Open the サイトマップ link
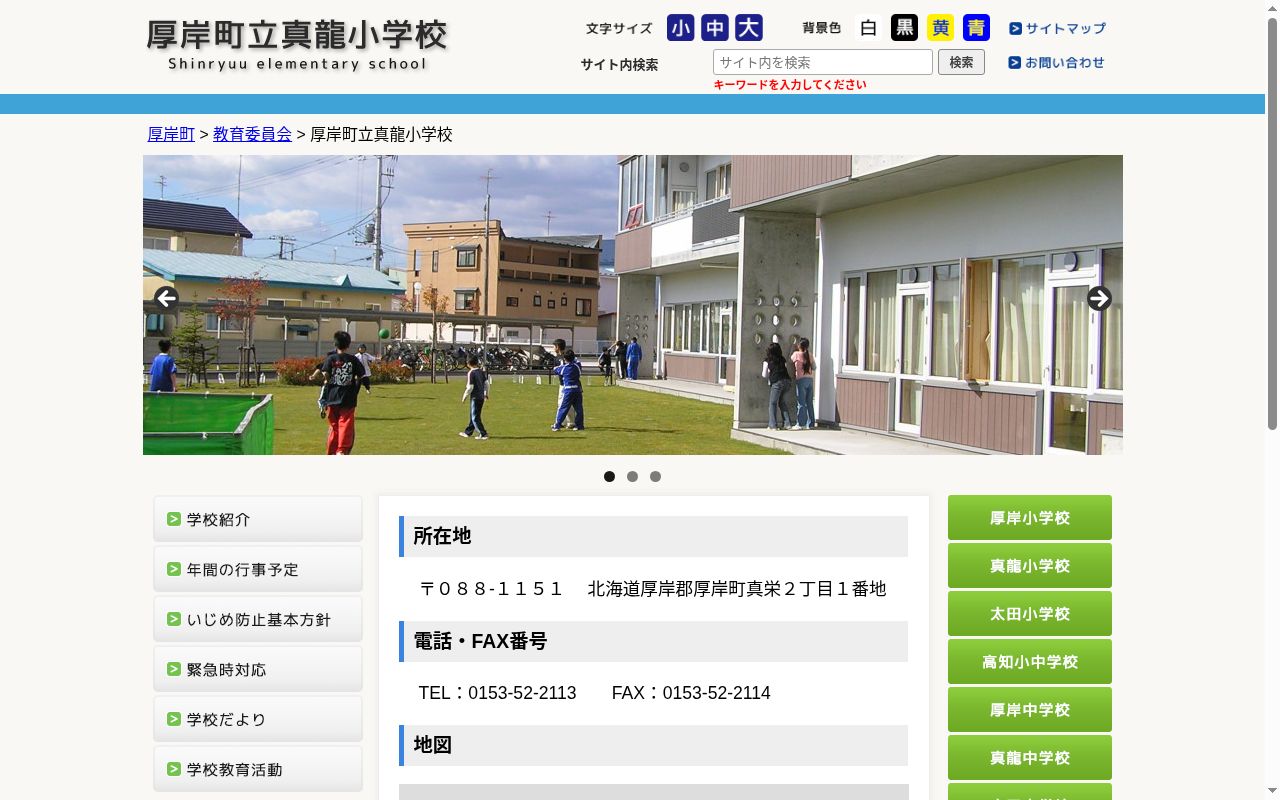Screen dimensions: 1280x800 (1057, 29)
